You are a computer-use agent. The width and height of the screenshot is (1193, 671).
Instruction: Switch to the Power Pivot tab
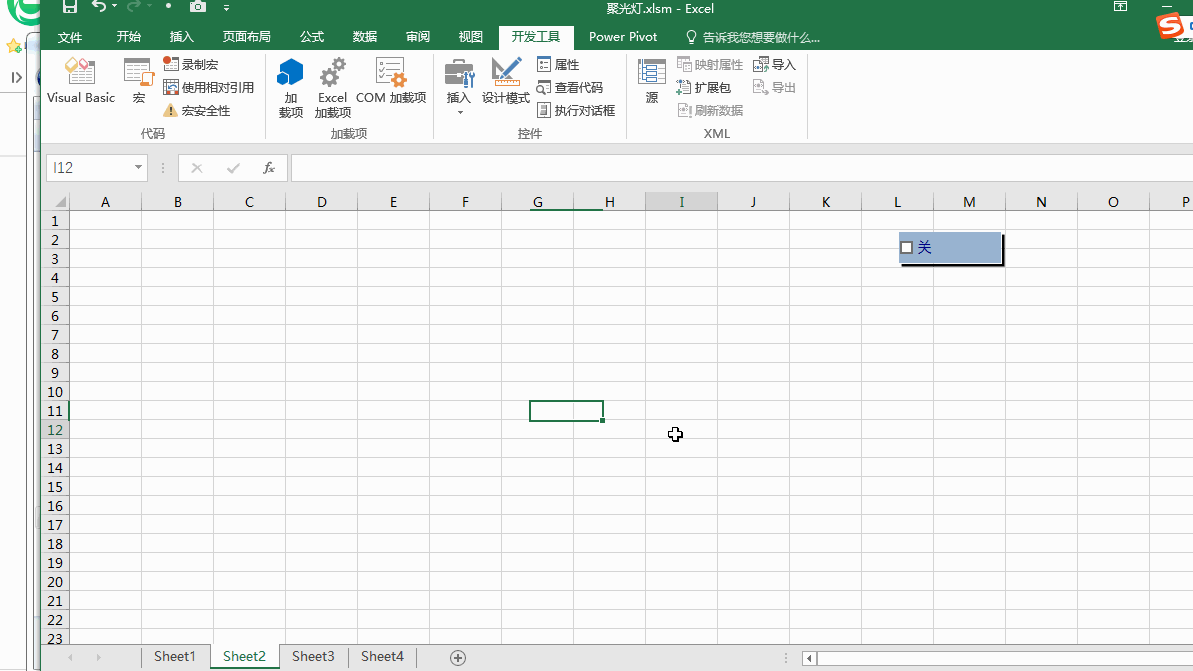623,37
